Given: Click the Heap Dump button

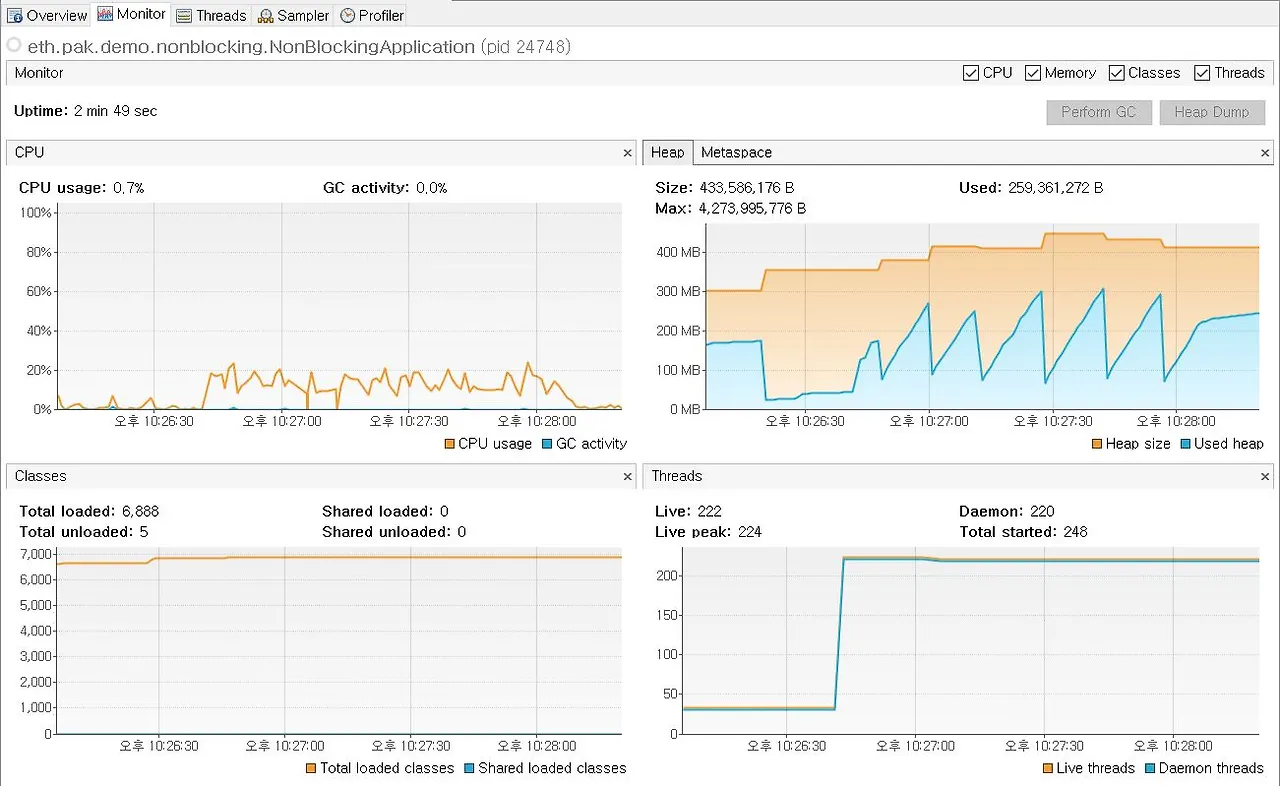Looking at the screenshot, I should click(x=1212, y=112).
